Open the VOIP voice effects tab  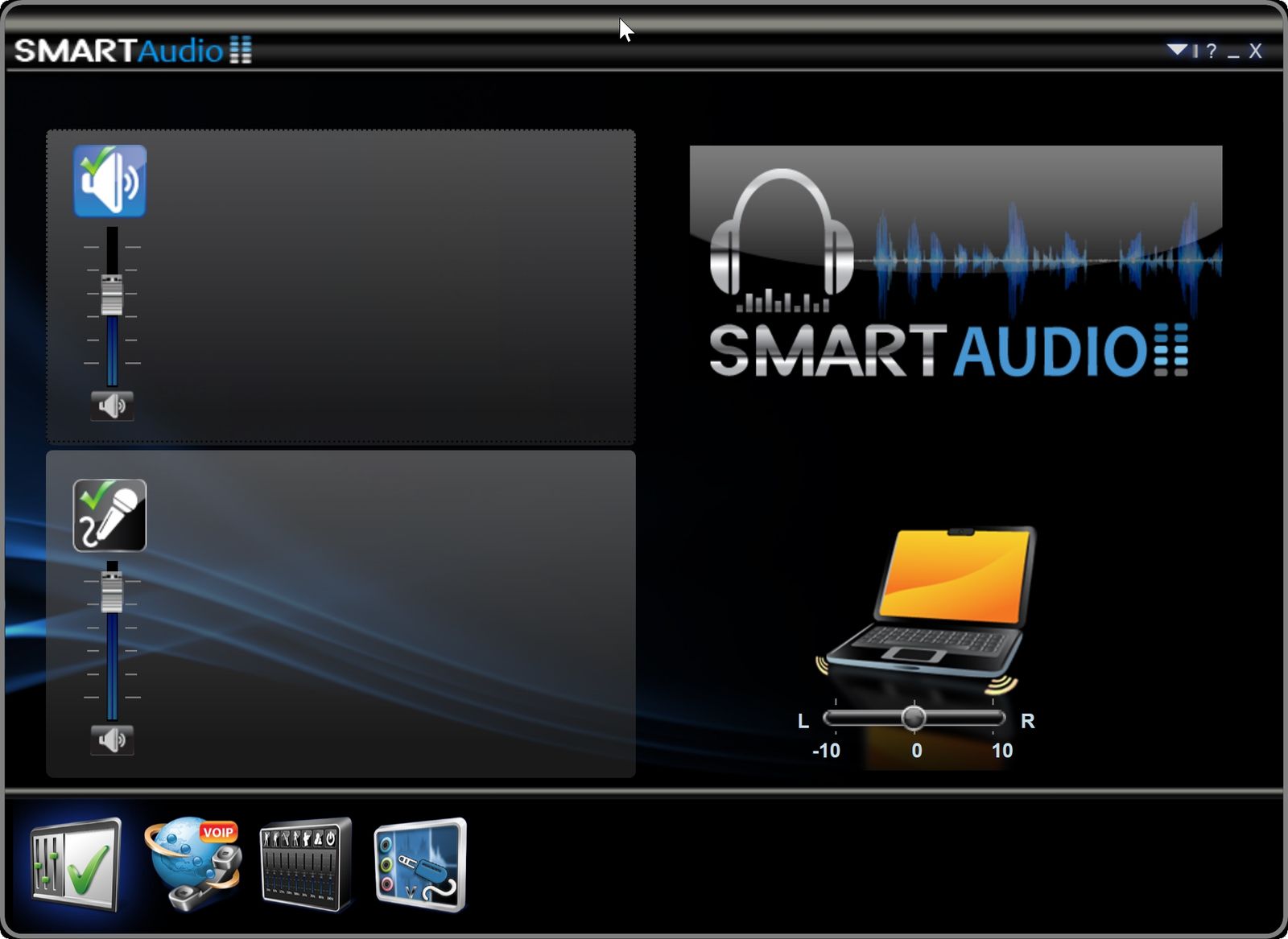[x=193, y=864]
